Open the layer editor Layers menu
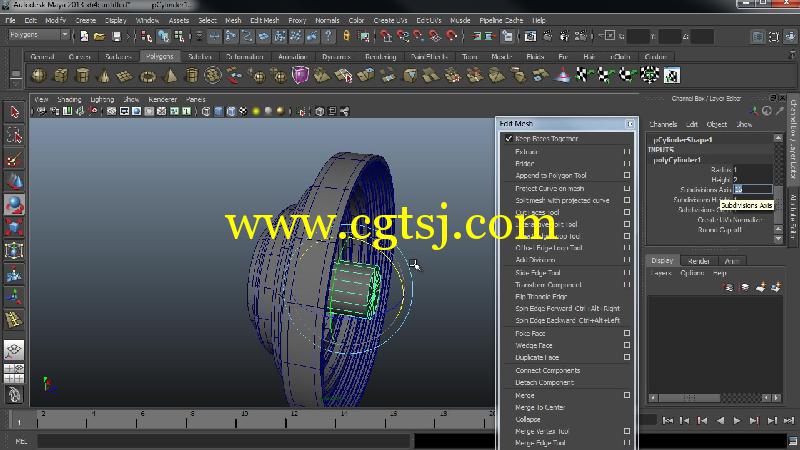The height and width of the screenshot is (450, 800). [661, 273]
